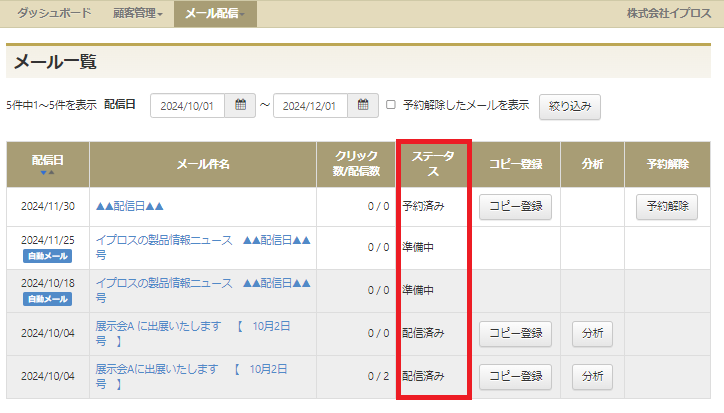This screenshot has height=413, width=724.
Task: Enable 予約解除したメールを表示 checkbox
Action: coord(391,105)
